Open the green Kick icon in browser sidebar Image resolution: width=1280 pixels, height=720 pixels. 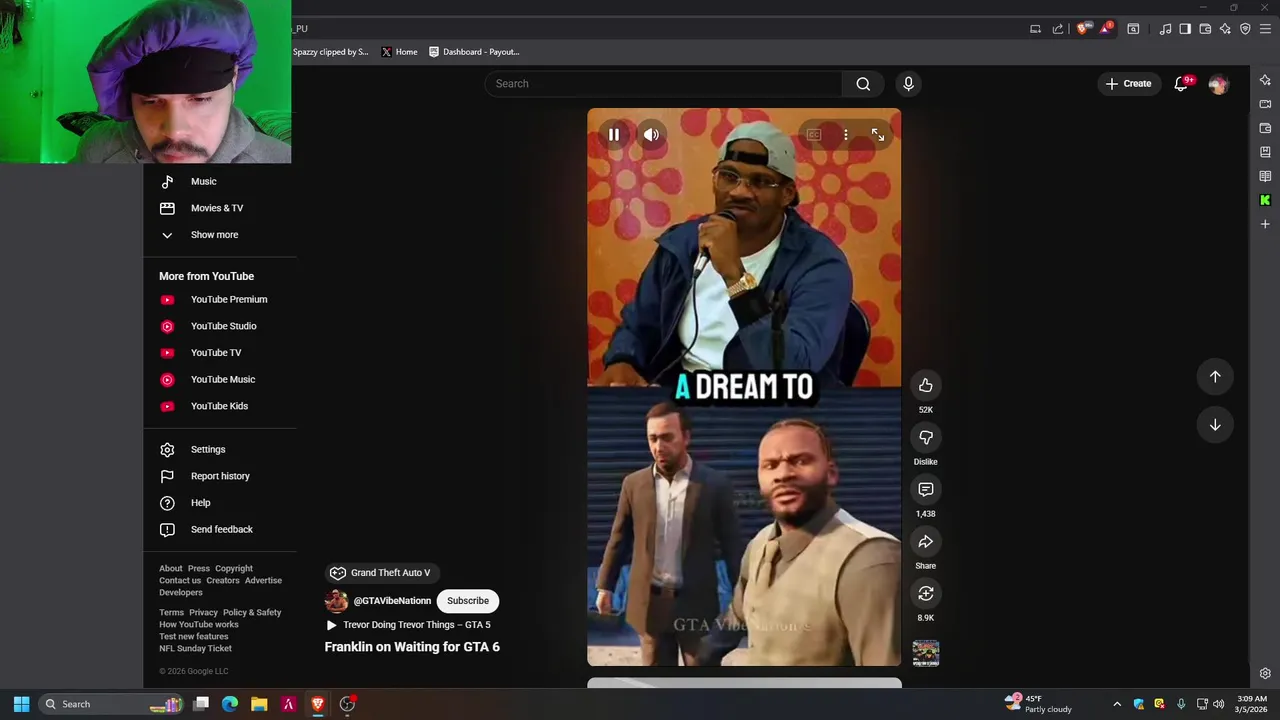[1265, 200]
